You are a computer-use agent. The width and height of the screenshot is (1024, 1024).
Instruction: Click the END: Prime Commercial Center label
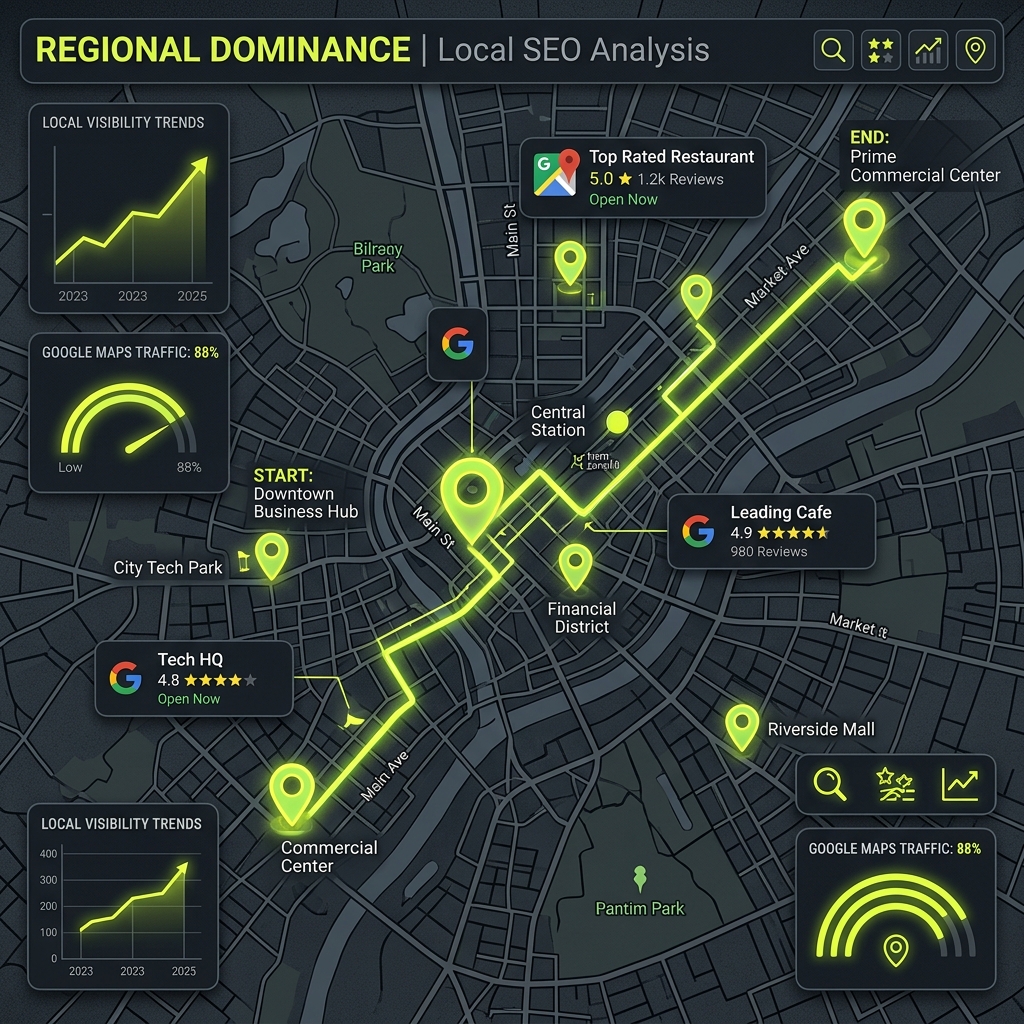click(x=925, y=157)
